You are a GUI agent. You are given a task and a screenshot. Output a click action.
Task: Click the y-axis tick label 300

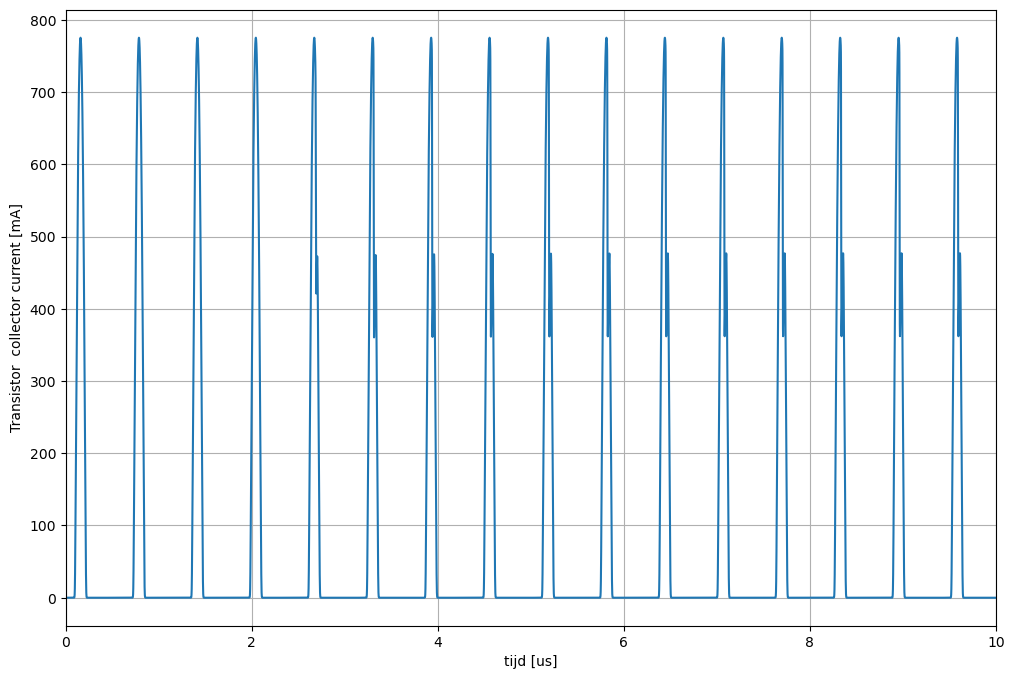43,382
